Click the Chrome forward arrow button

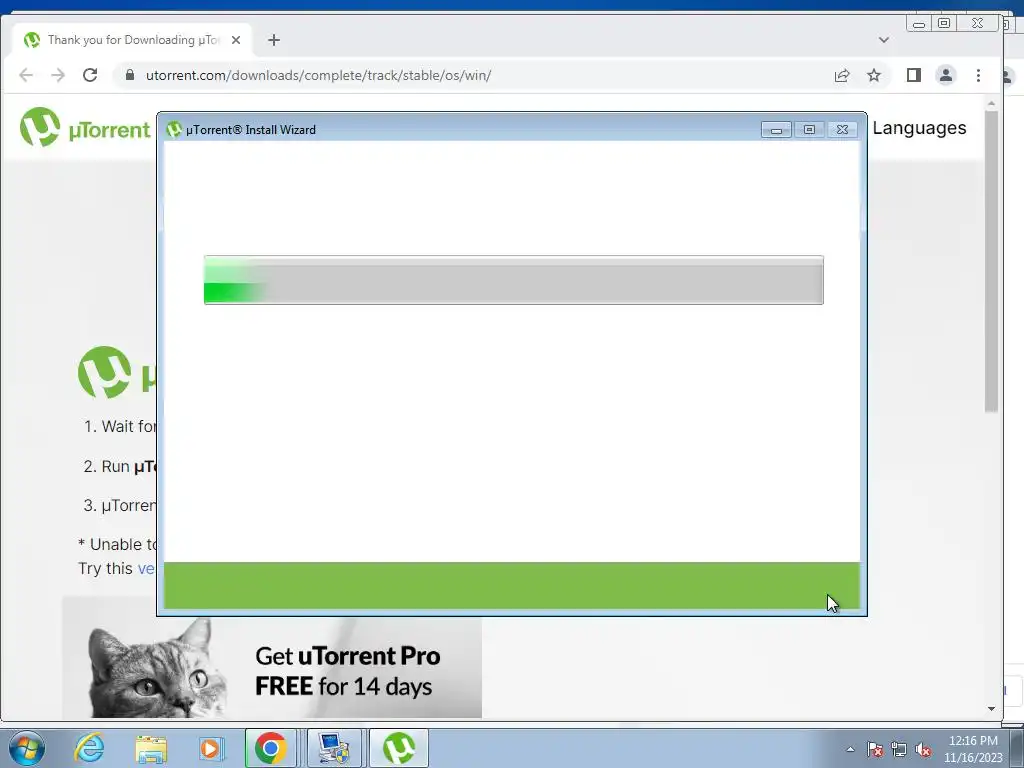tap(58, 75)
